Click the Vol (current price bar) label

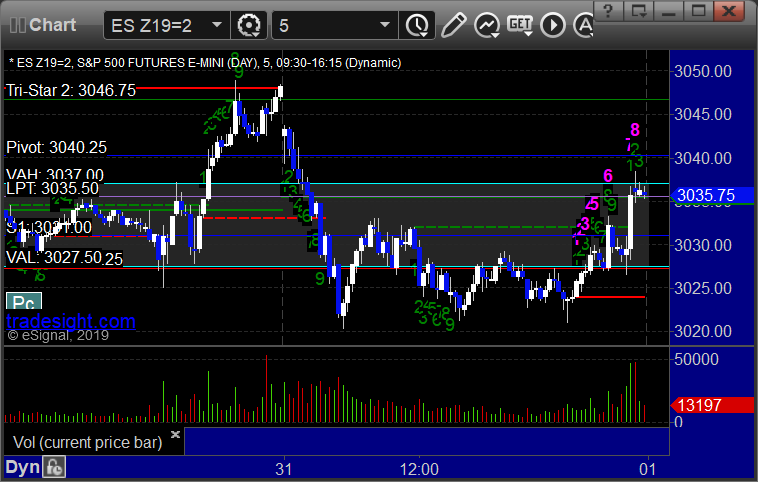(x=87, y=442)
